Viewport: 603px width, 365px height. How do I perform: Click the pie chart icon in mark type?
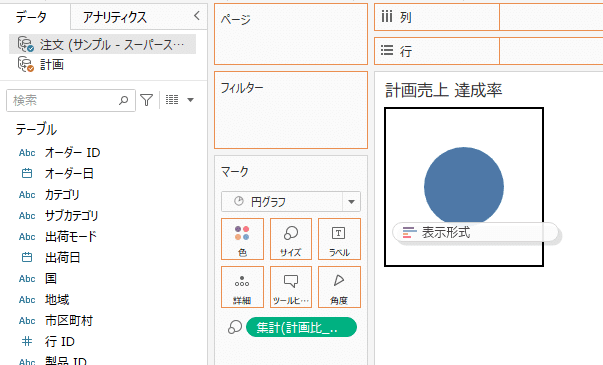[239, 201]
